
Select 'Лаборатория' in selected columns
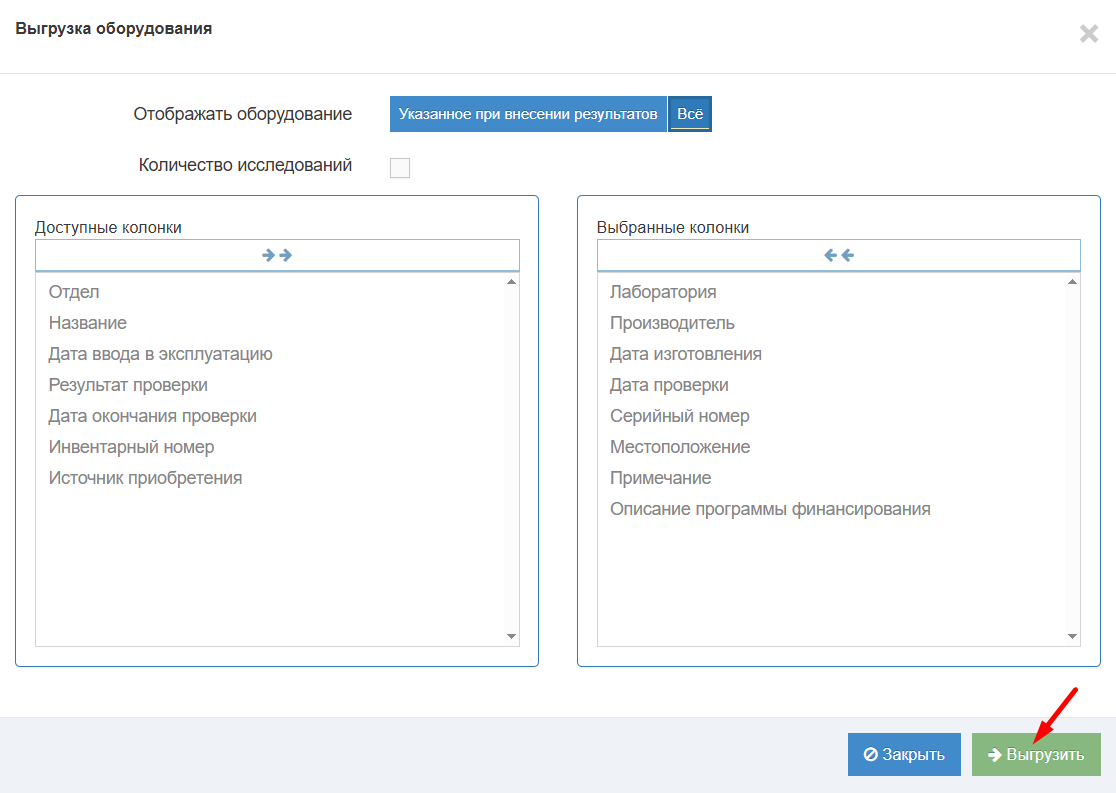click(x=663, y=292)
